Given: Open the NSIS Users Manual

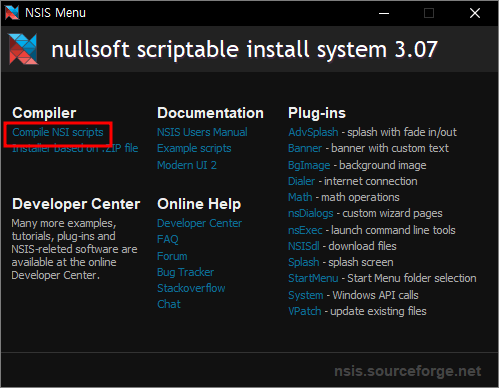Looking at the screenshot, I should tap(202, 132).
